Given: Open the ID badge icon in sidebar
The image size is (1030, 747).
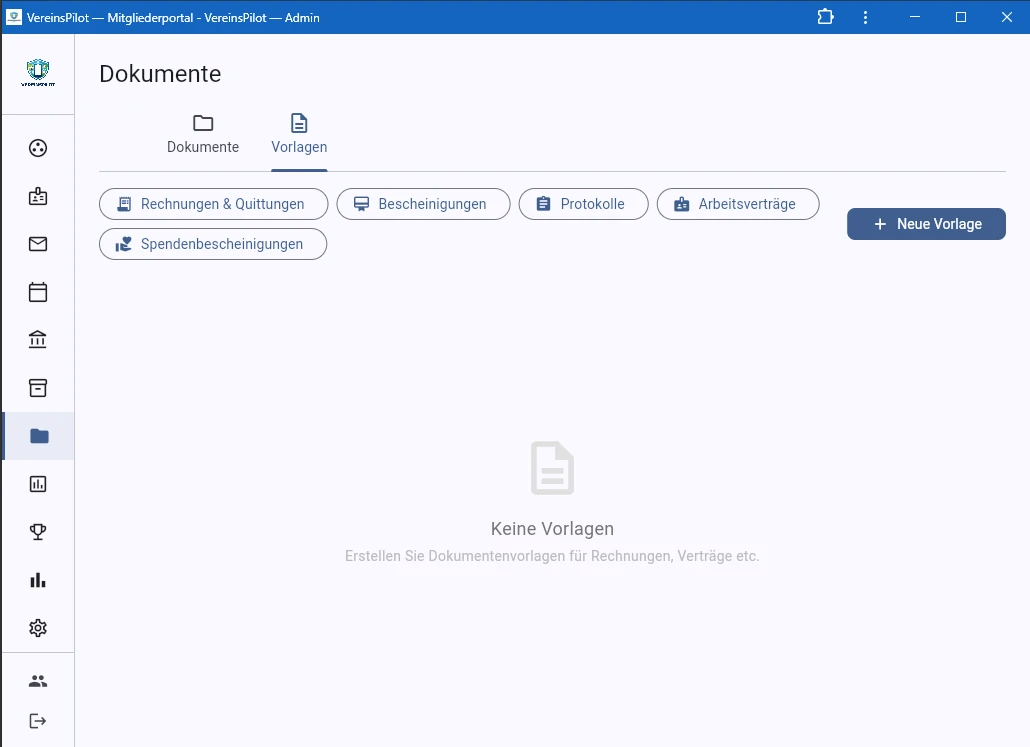Looking at the screenshot, I should point(38,196).
